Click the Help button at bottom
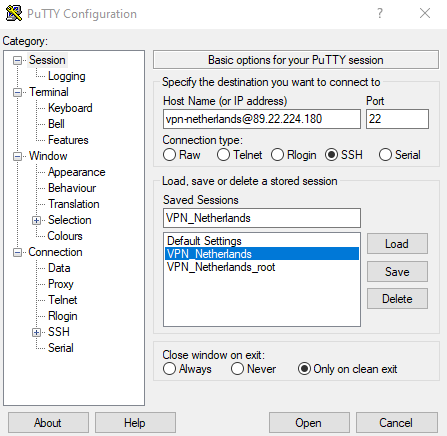 pos(135,423)
